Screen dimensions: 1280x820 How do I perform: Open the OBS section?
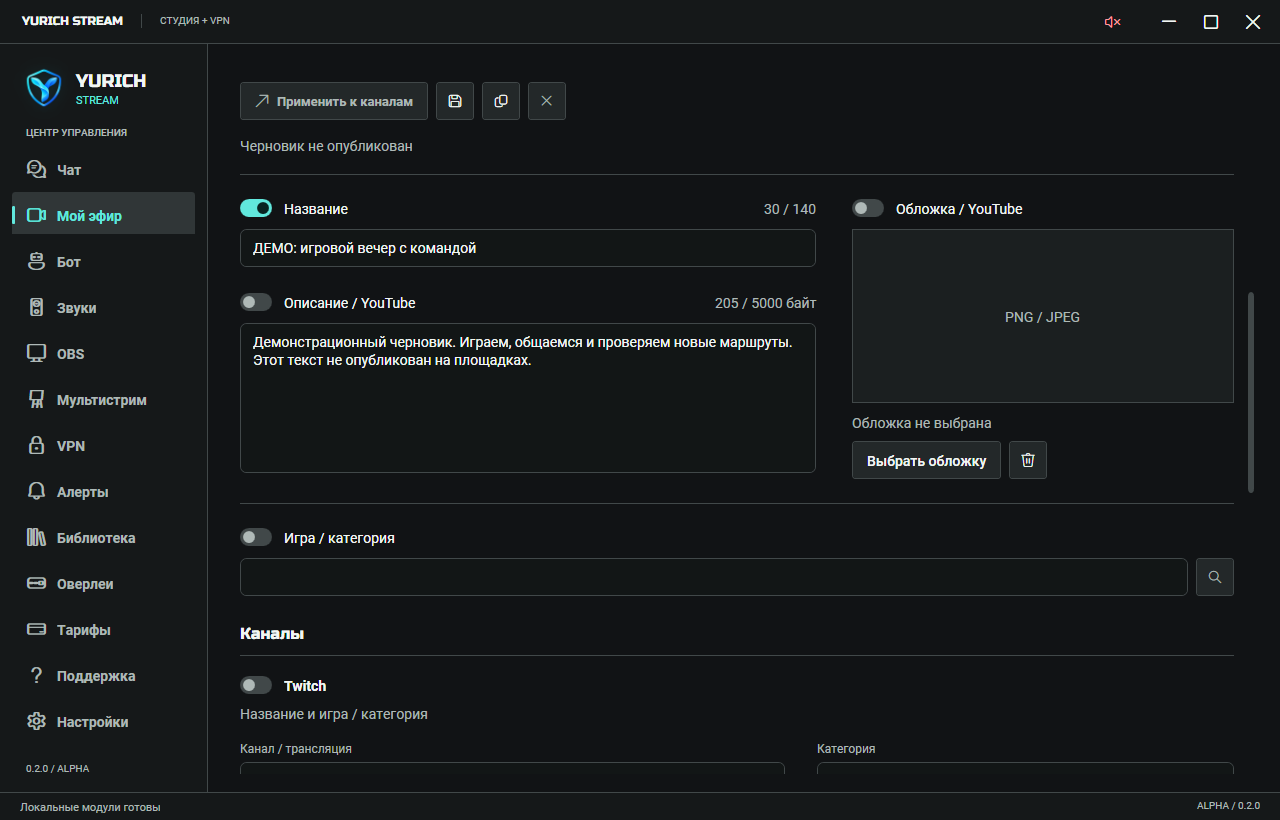(103, 354)
